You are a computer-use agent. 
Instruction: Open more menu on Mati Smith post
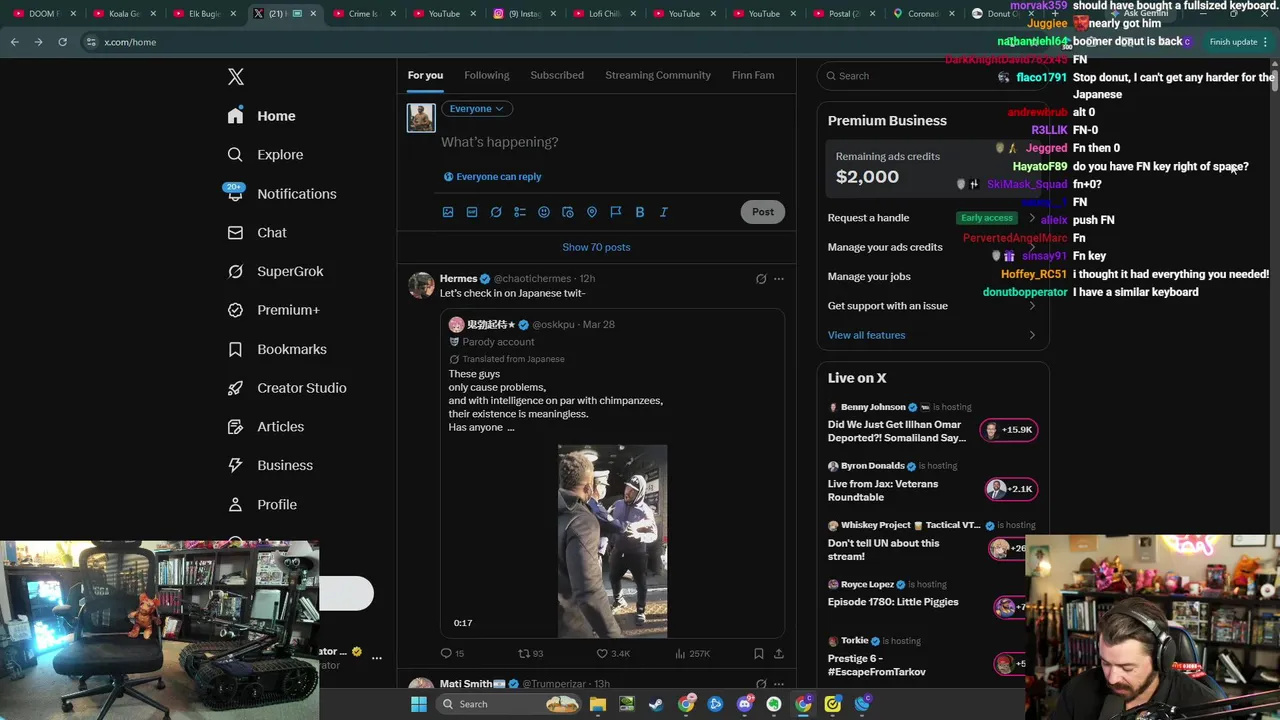[x=779, y=684]
